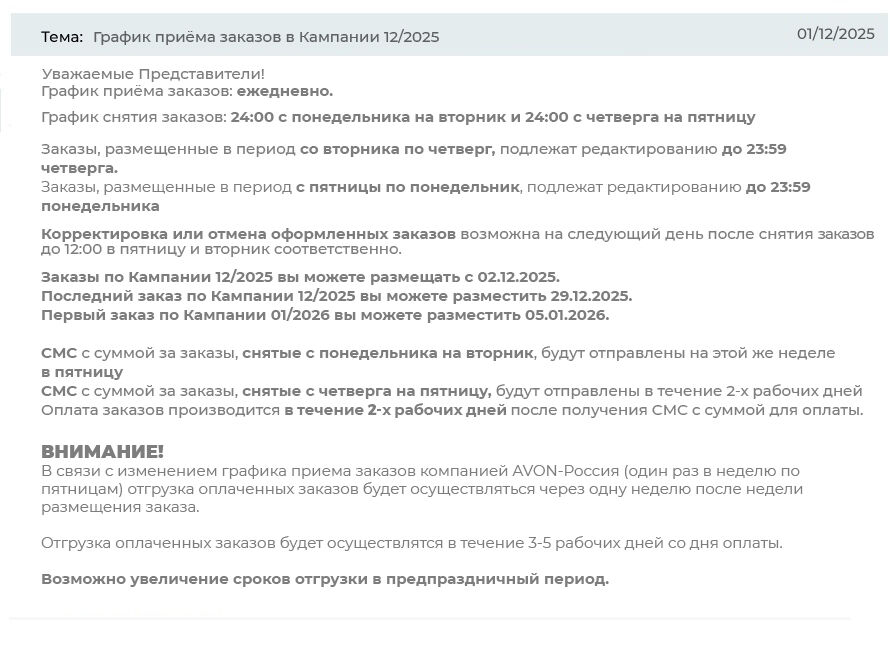Image resolution: width=890 pixels, height=646 pixels.
Task: Click bold text "снятые с четверга на пятницу,"
Action: click(x=366, y=391)
